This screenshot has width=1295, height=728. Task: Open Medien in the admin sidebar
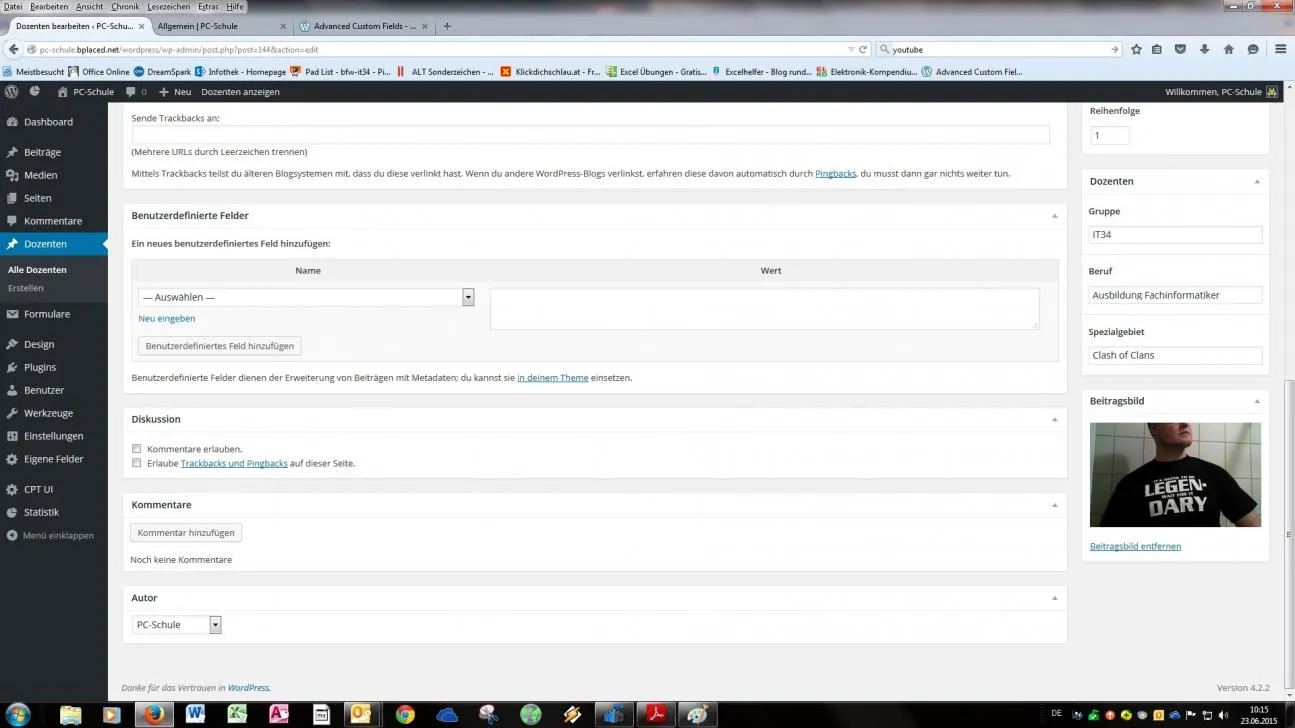pyautogui.click(x=40, y=175)
